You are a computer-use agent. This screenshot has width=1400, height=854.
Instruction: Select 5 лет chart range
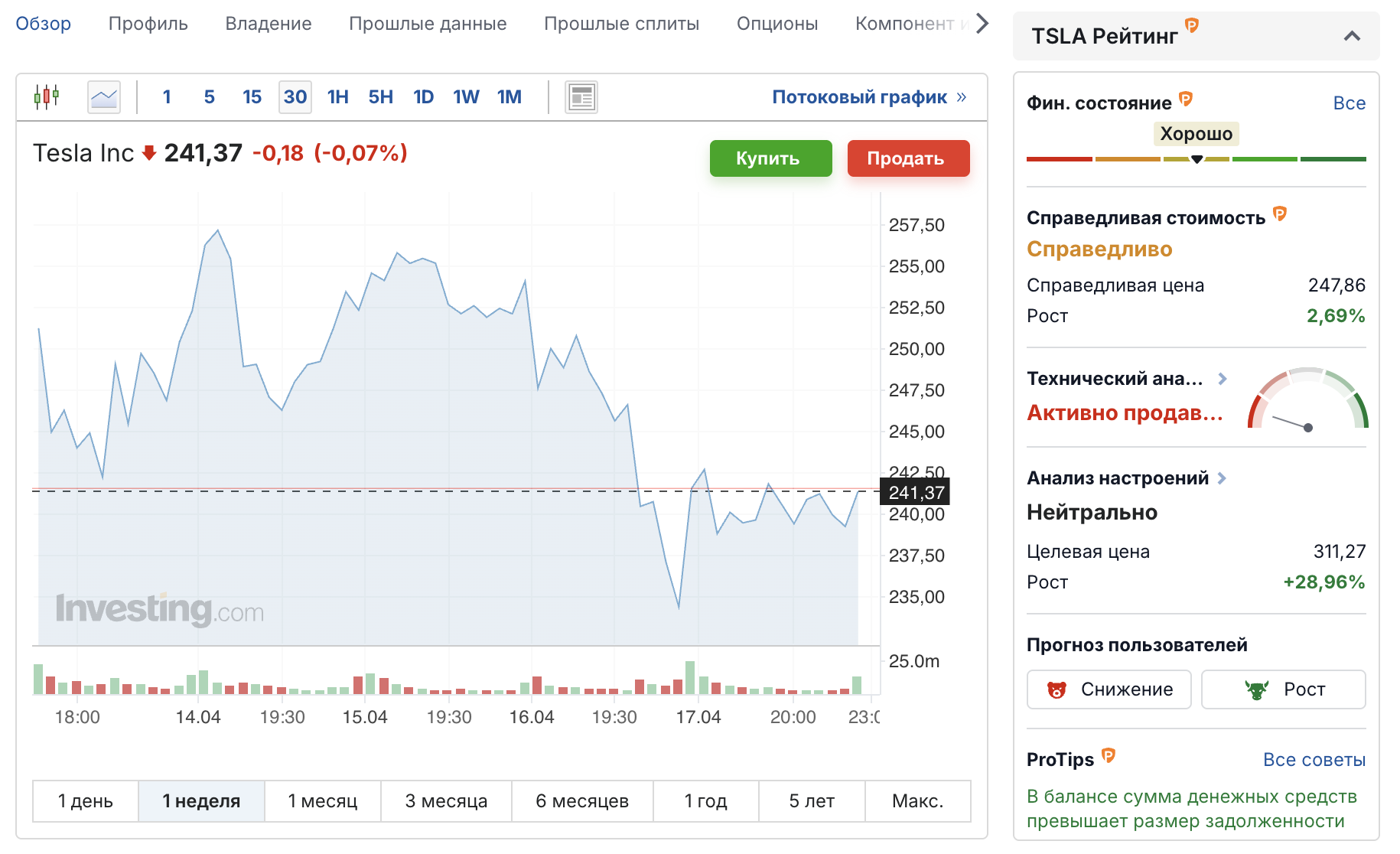point(812,801)
